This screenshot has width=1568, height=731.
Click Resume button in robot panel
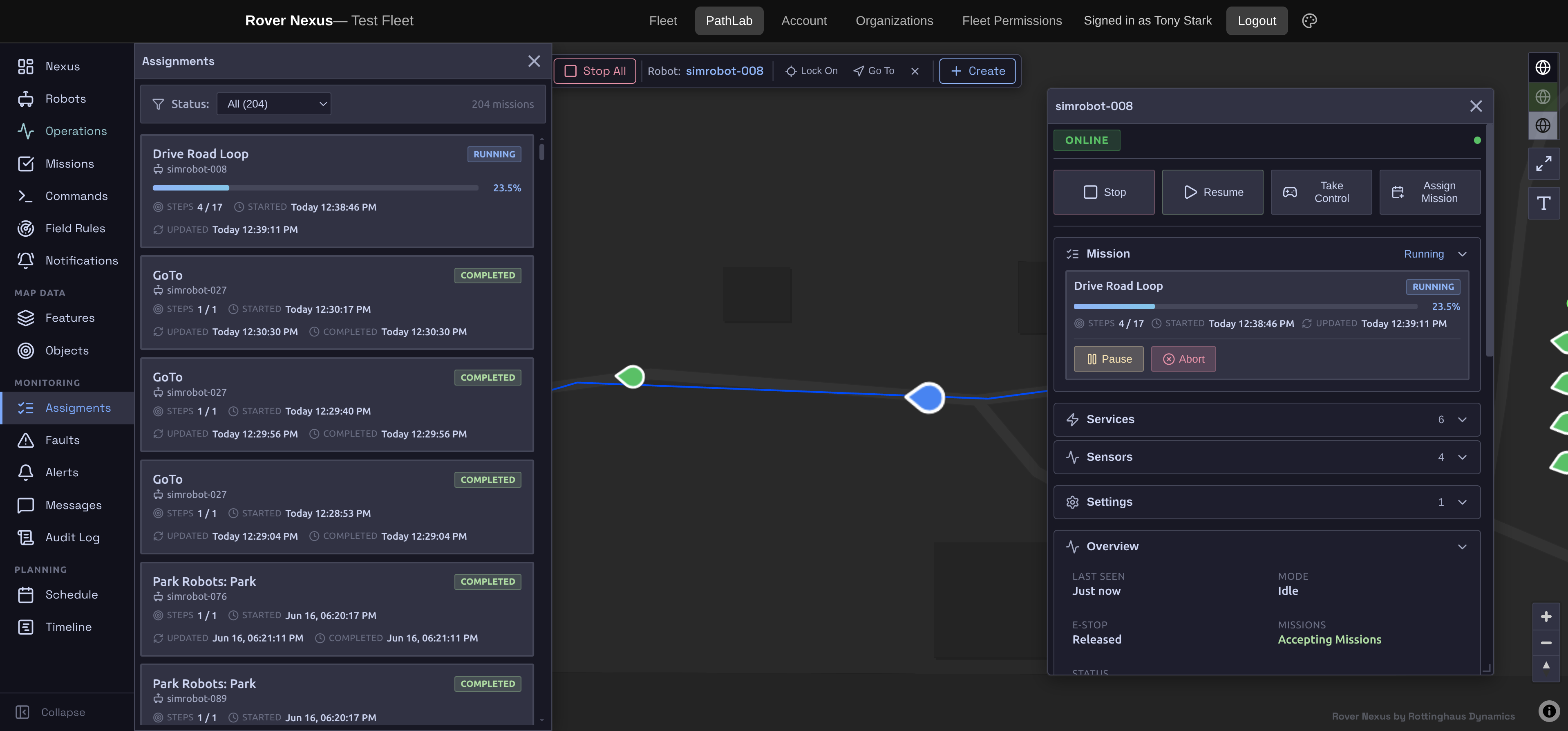point(1212,193)
